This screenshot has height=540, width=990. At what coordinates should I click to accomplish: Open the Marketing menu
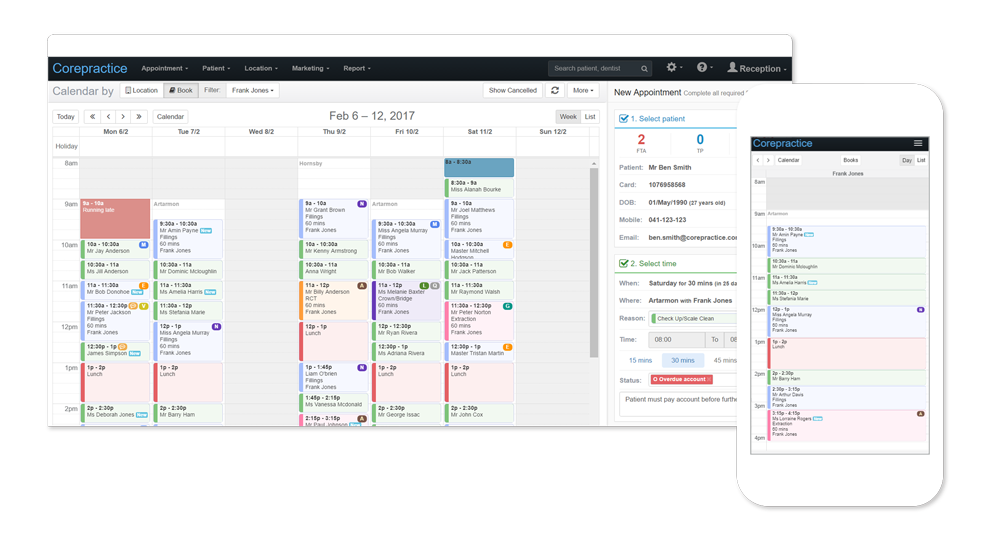click(310, 69)
